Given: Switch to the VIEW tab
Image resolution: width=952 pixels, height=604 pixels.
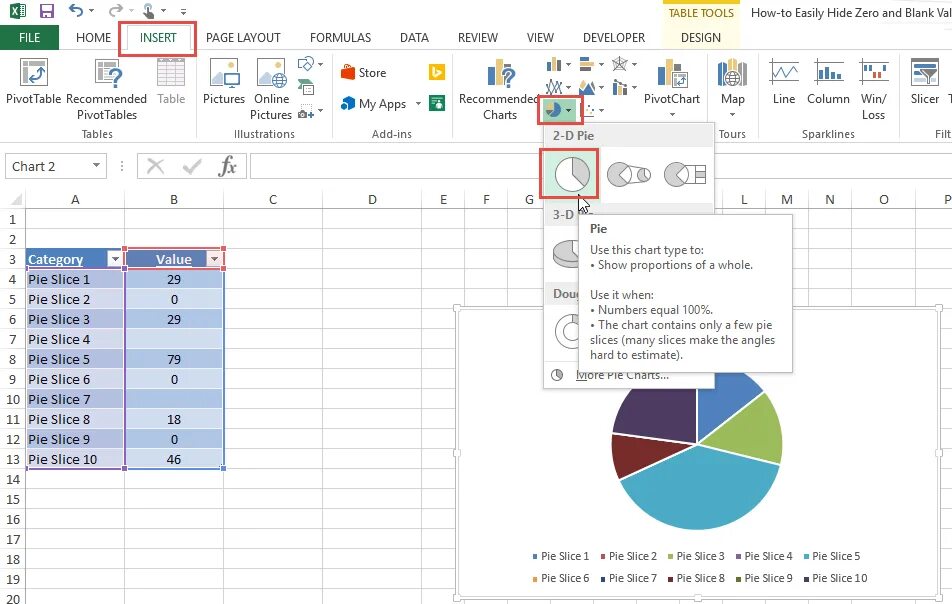Looking at the screenshot, I should pos(540,38).
